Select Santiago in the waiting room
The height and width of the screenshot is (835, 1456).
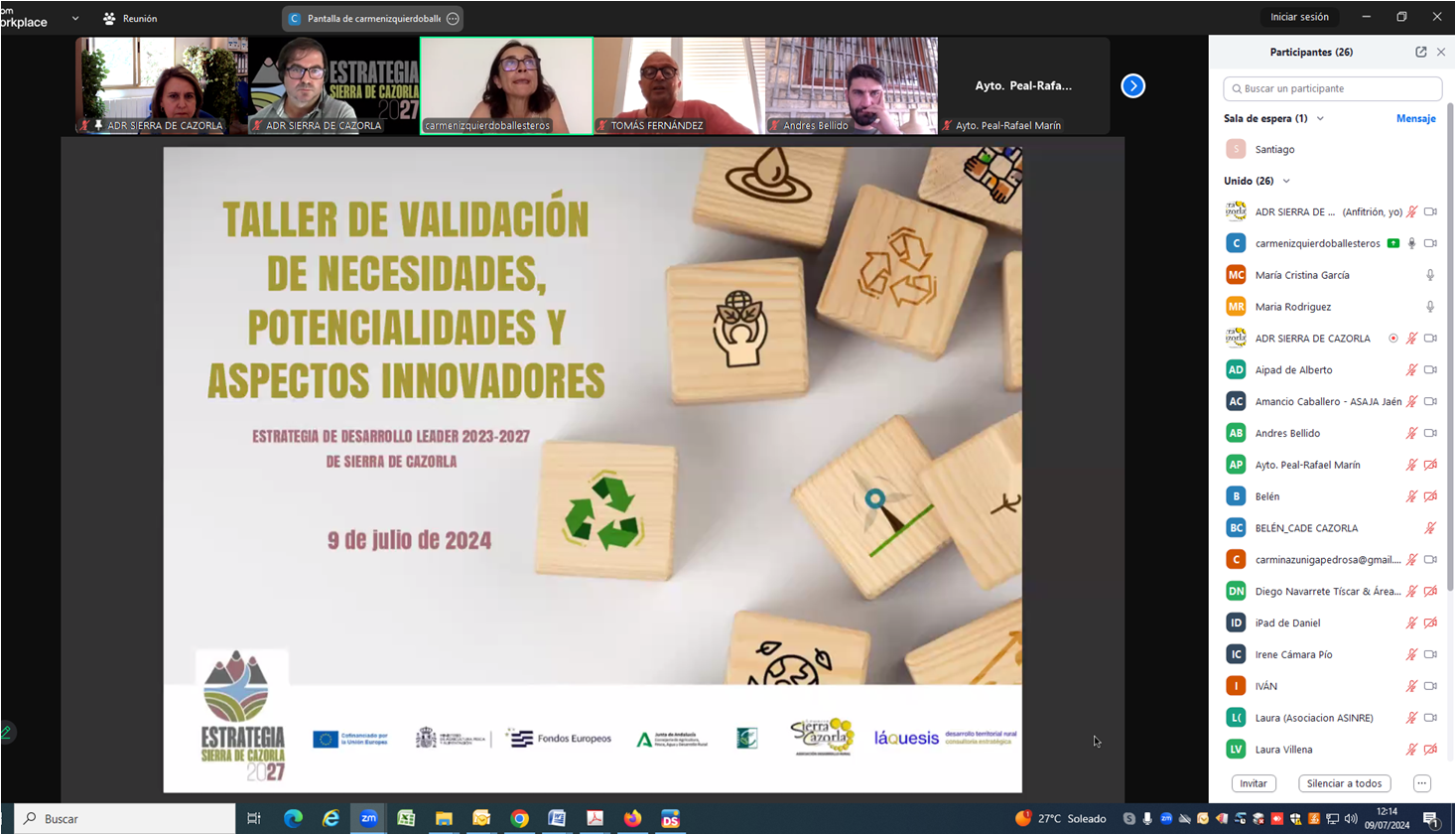coord(1274,150)
